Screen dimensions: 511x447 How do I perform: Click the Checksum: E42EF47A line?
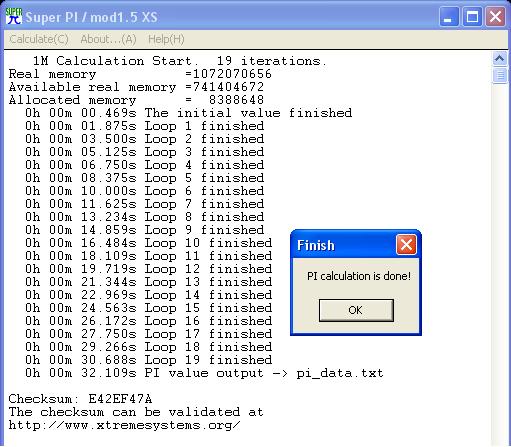coord(80,399)
